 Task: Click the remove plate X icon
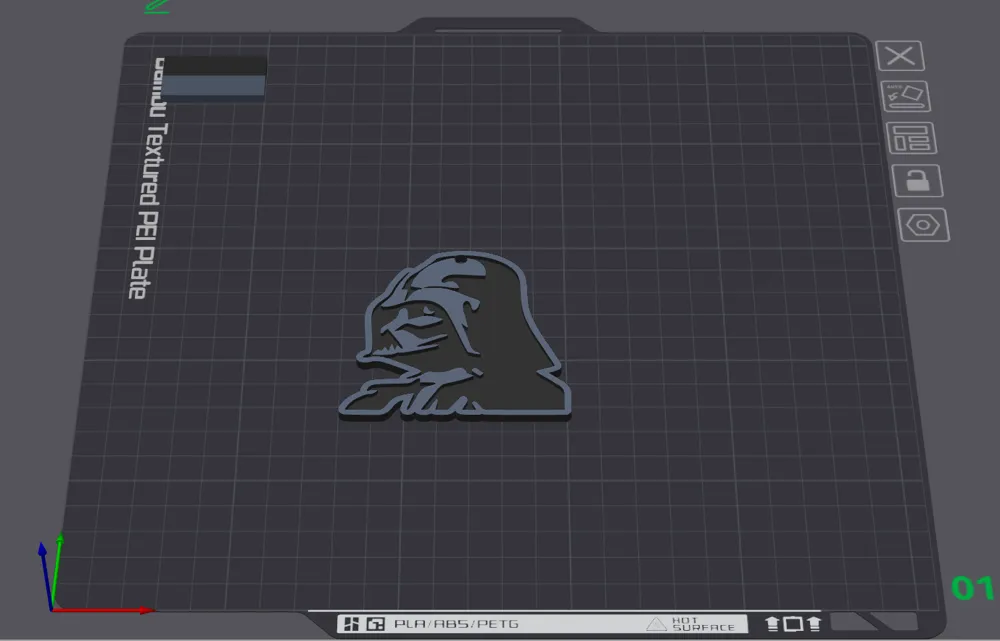(900, 56)
